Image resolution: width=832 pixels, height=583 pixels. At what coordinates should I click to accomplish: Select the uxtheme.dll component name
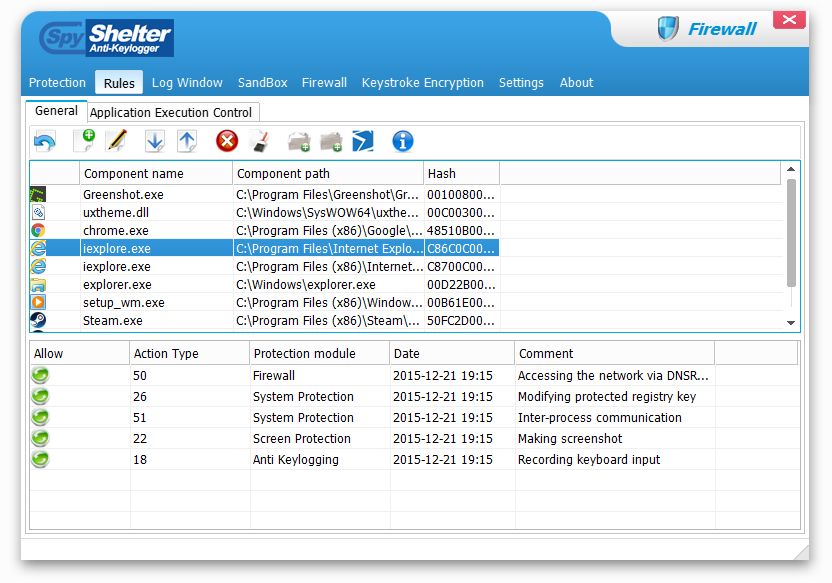(x=116, y=213)
